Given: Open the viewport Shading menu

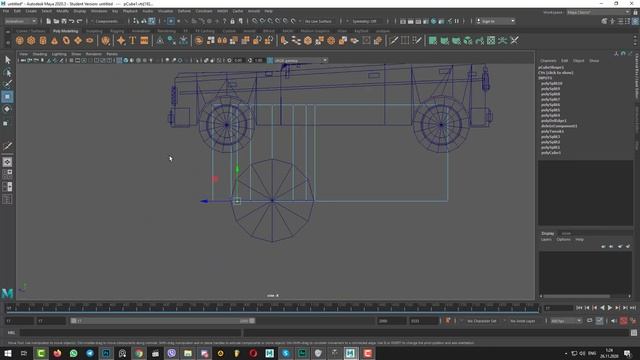Looking at the screenshot, I should point(40,54).
